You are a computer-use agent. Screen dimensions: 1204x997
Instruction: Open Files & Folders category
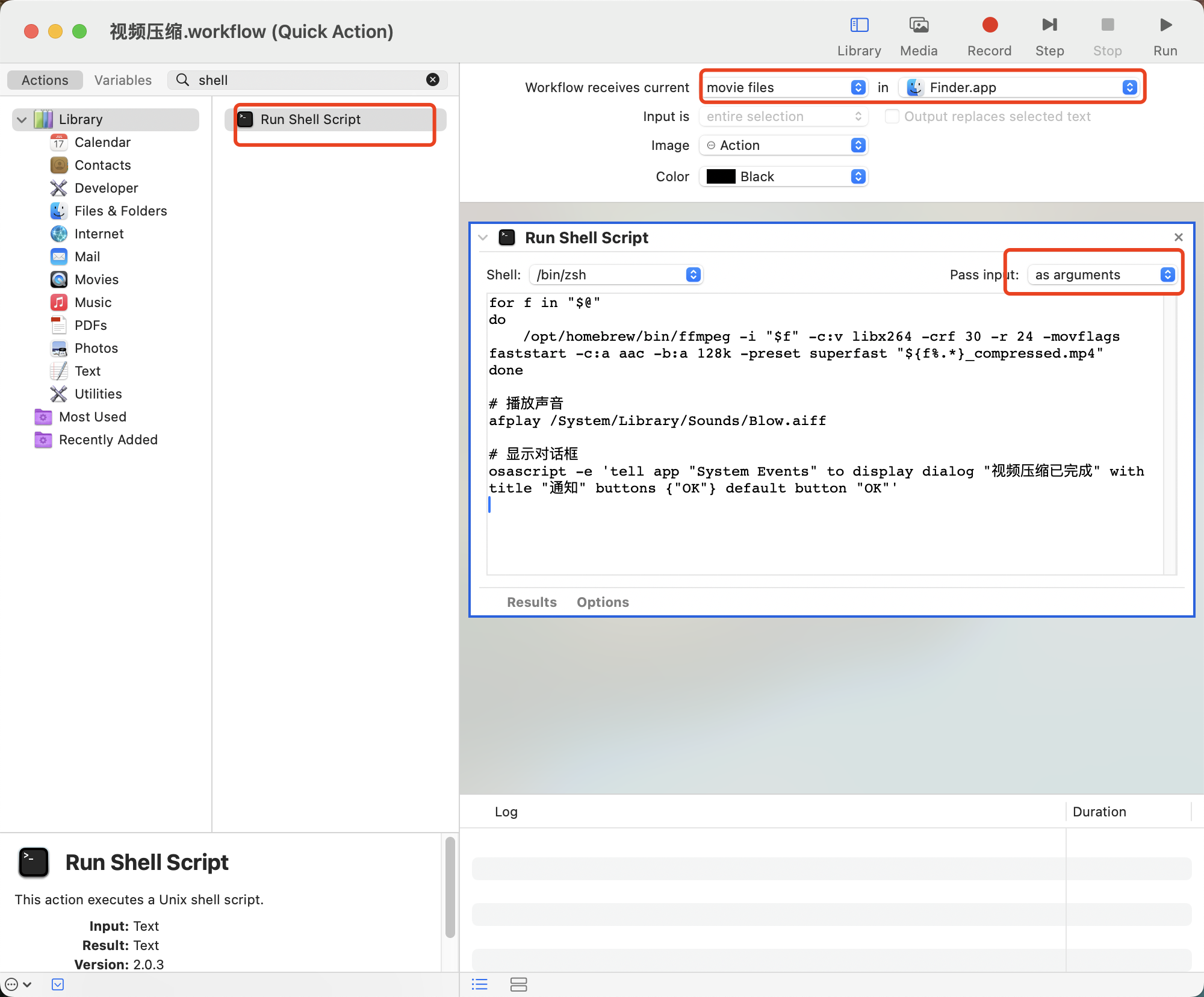pos(120,211)
